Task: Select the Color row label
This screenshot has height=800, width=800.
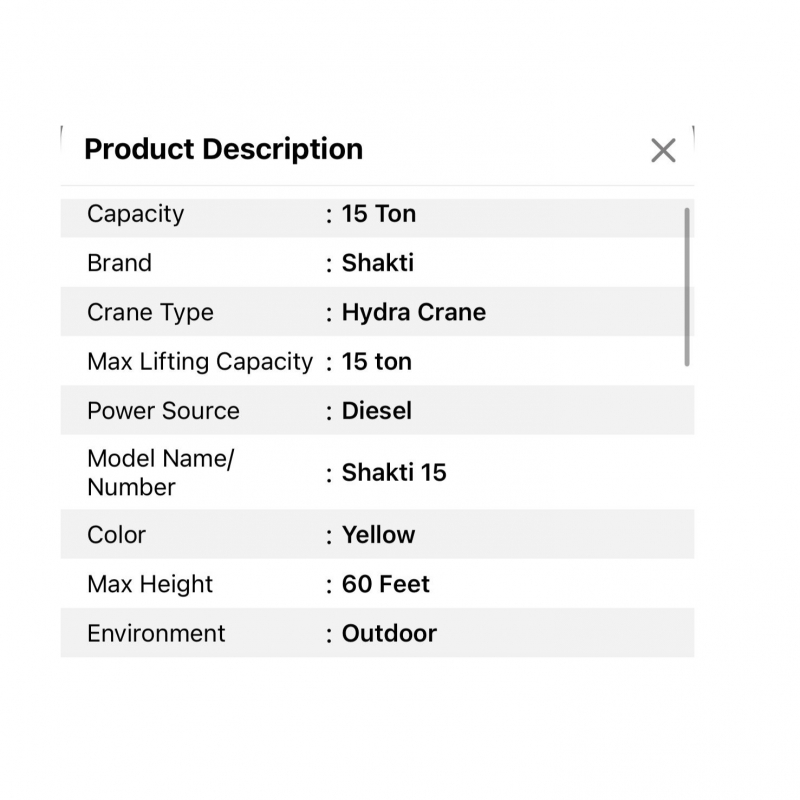Action: [116, 535]
